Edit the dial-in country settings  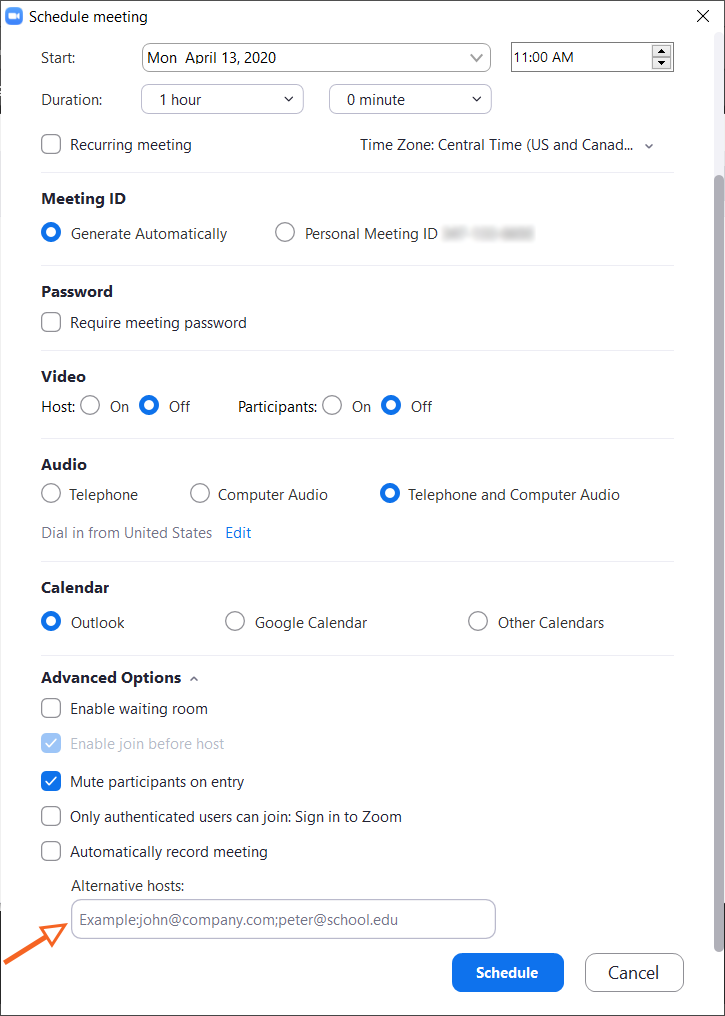point(238,532)
